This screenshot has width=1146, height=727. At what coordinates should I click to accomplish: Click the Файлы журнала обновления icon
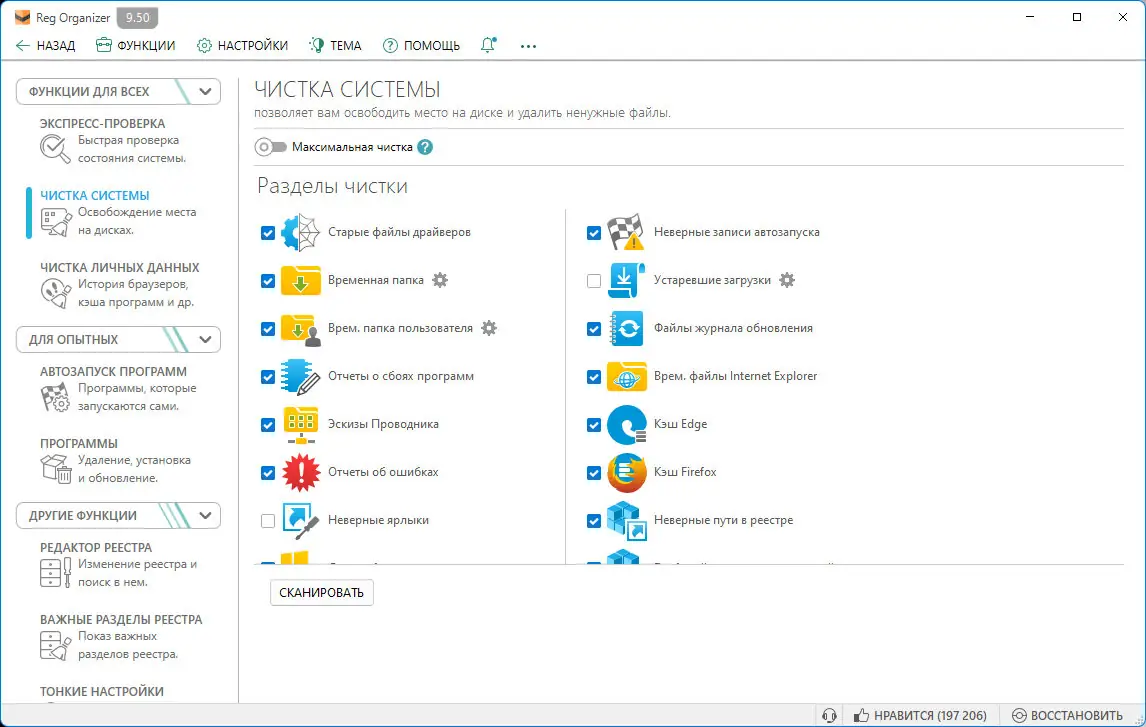pos(626,329)
